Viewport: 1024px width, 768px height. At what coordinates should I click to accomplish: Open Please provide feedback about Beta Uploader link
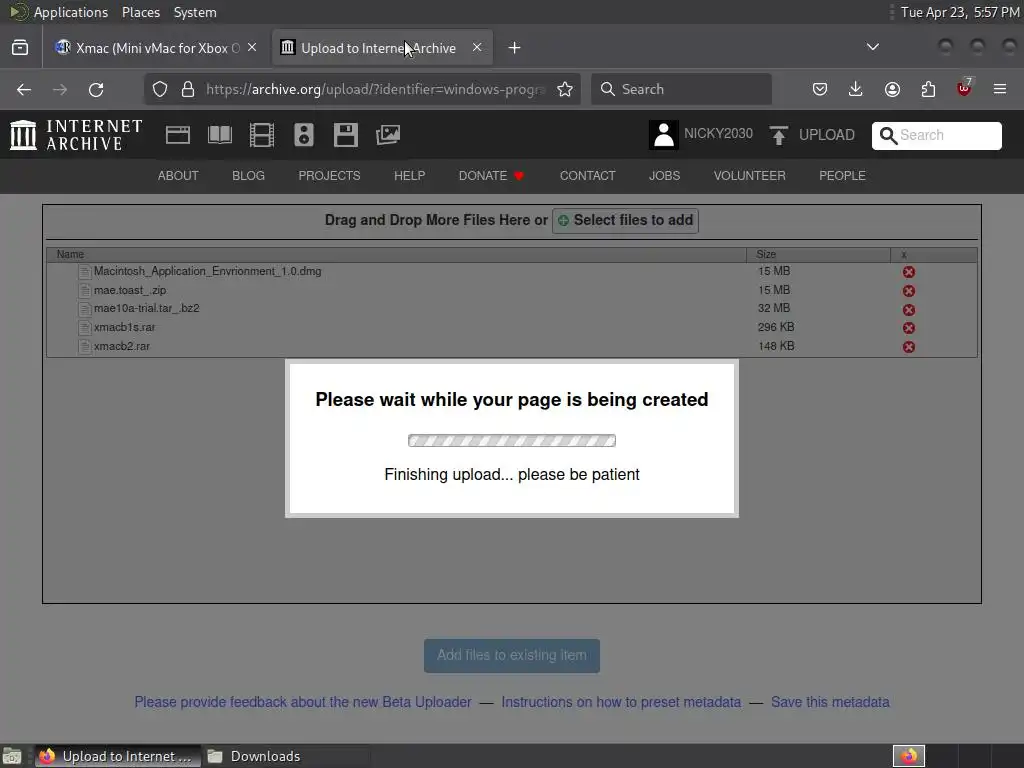pos(303,702)
